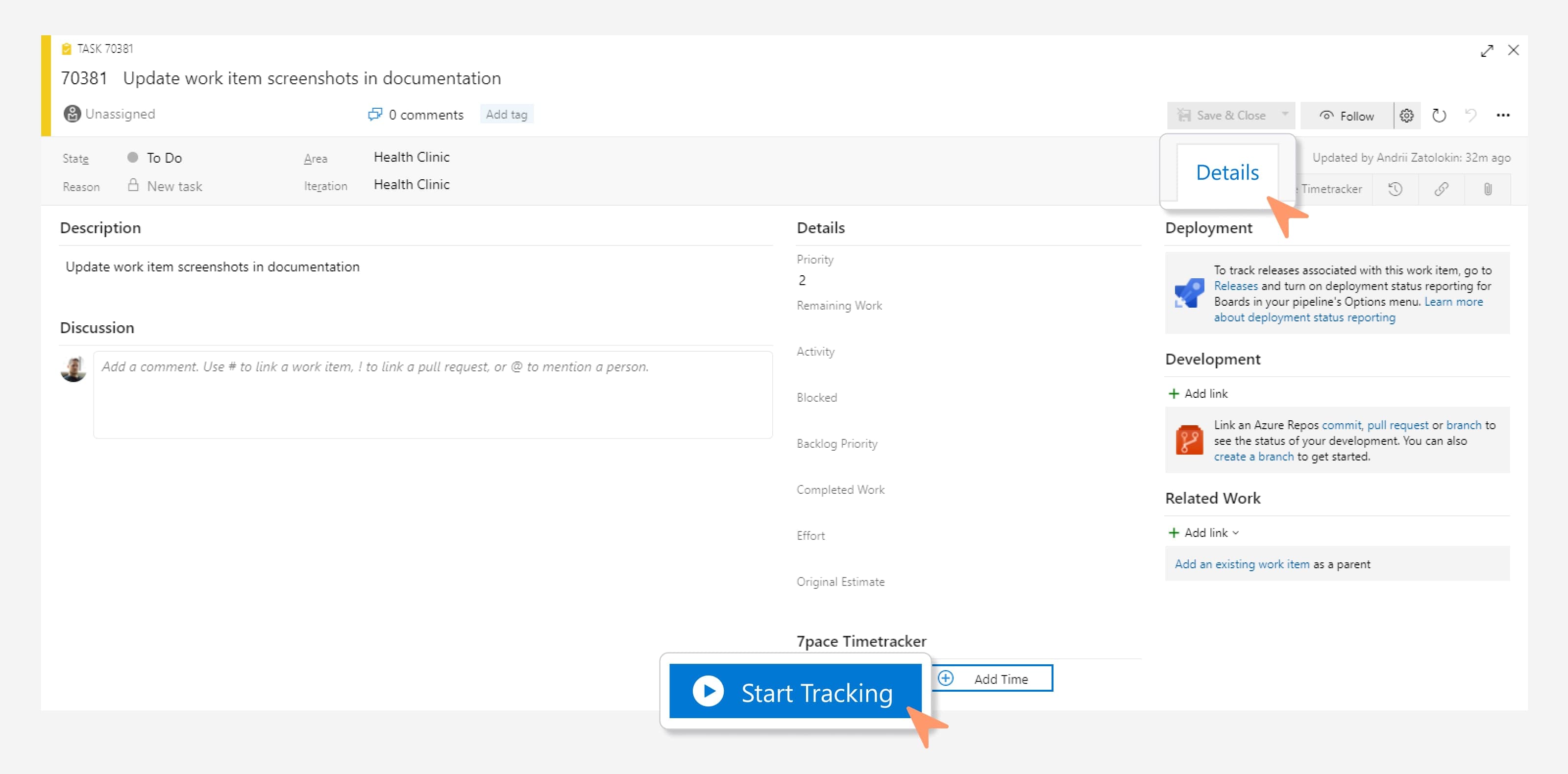Open the History tab icon
The image size is (1568, 774).
coord(1395,189)
